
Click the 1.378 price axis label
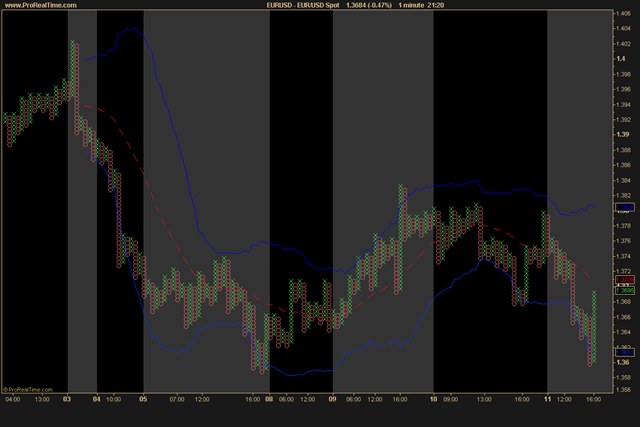click(623, 226)
